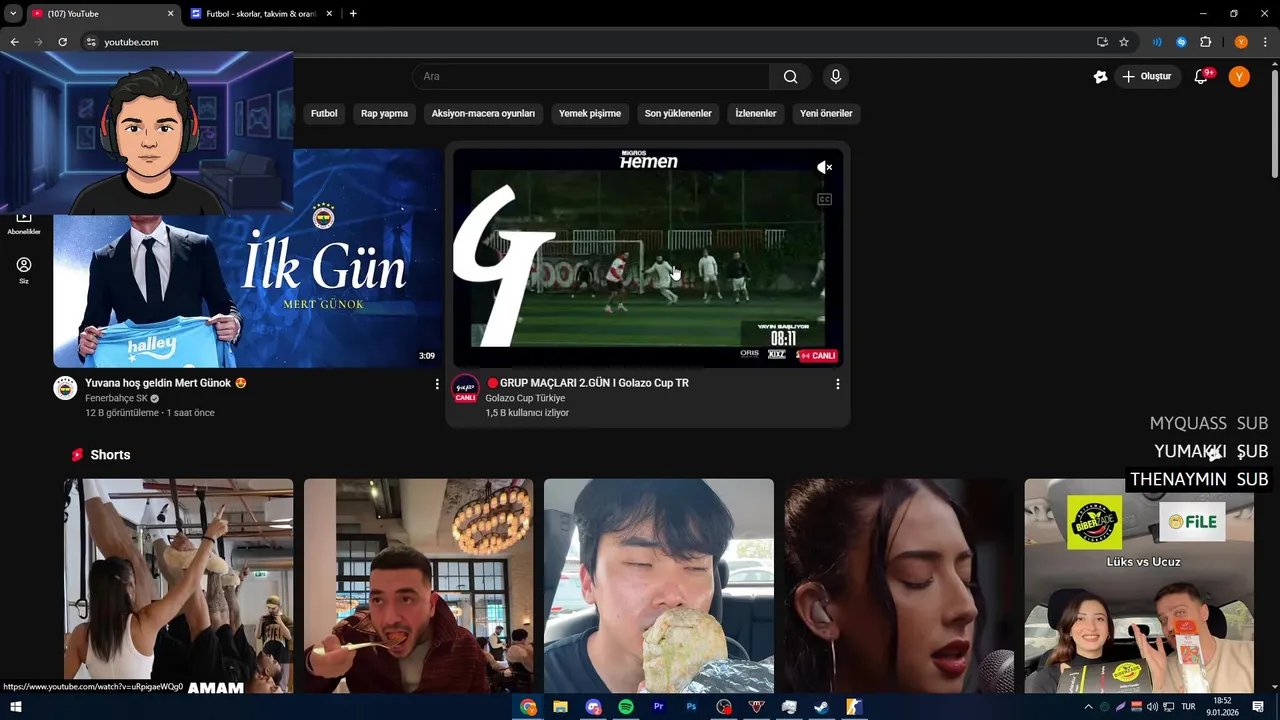Screen dimensions: 1280x720
Task: Open the Siz section in the sidebar
Action: pos(24,270)
